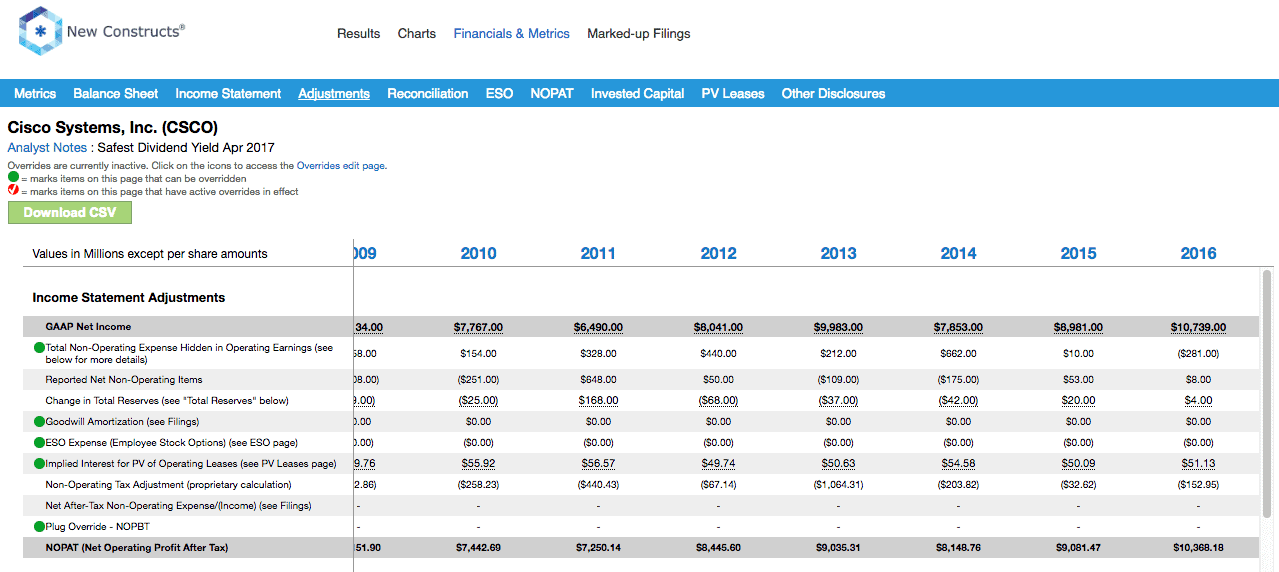Download the table as CSV
Image resolution: width=1279 pixels, height=572 pixels.
point(70,212)
